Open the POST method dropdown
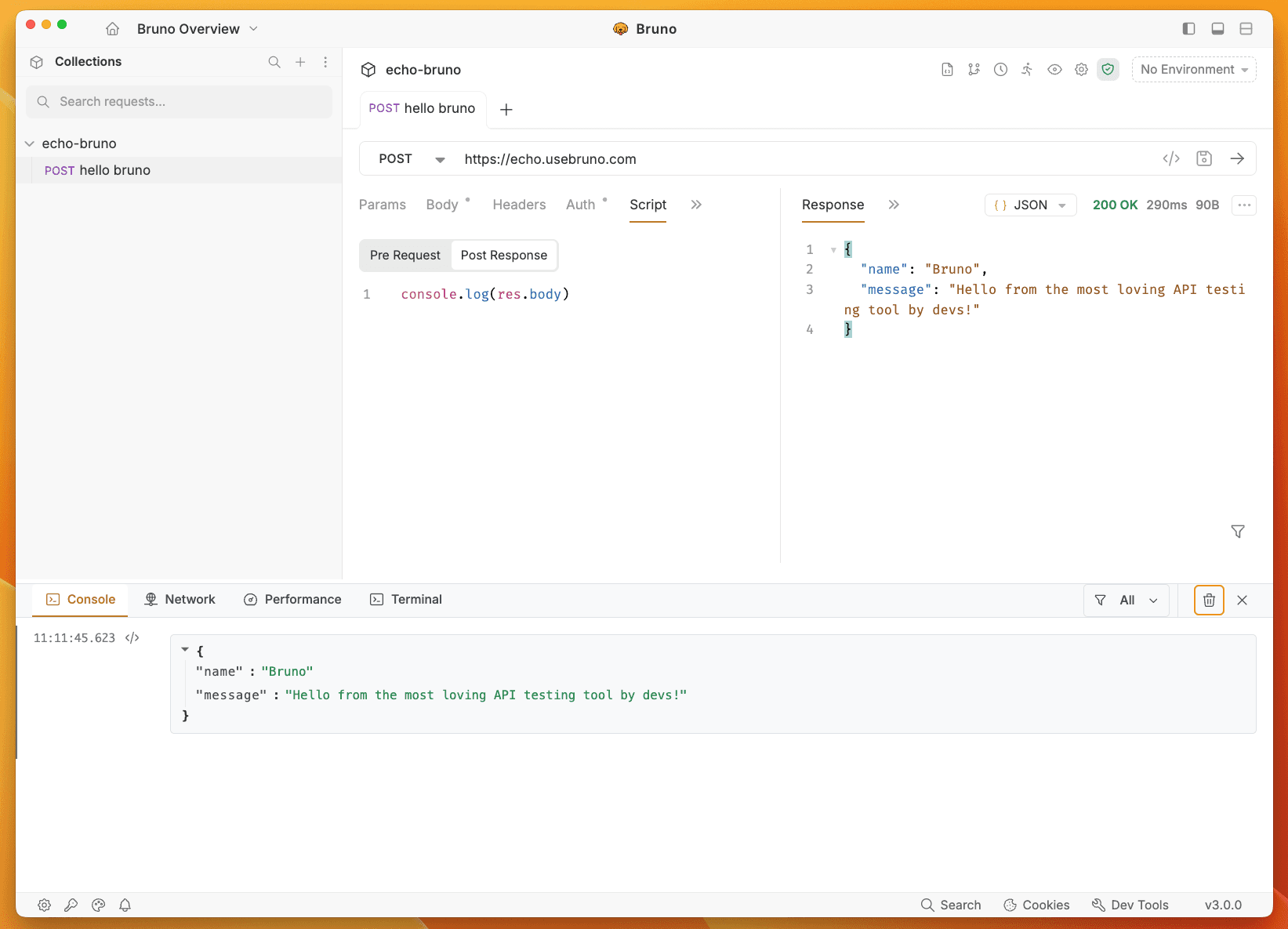Viewport: 1288px width, 929px height. click(411, 159)
